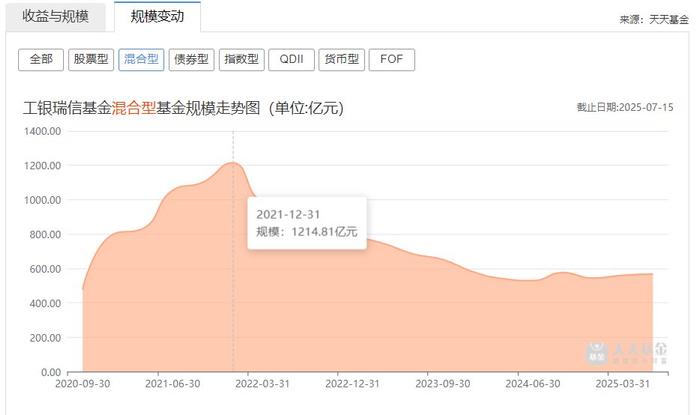
Task: Show 货币型 fund scale
Action: point(342,59)
